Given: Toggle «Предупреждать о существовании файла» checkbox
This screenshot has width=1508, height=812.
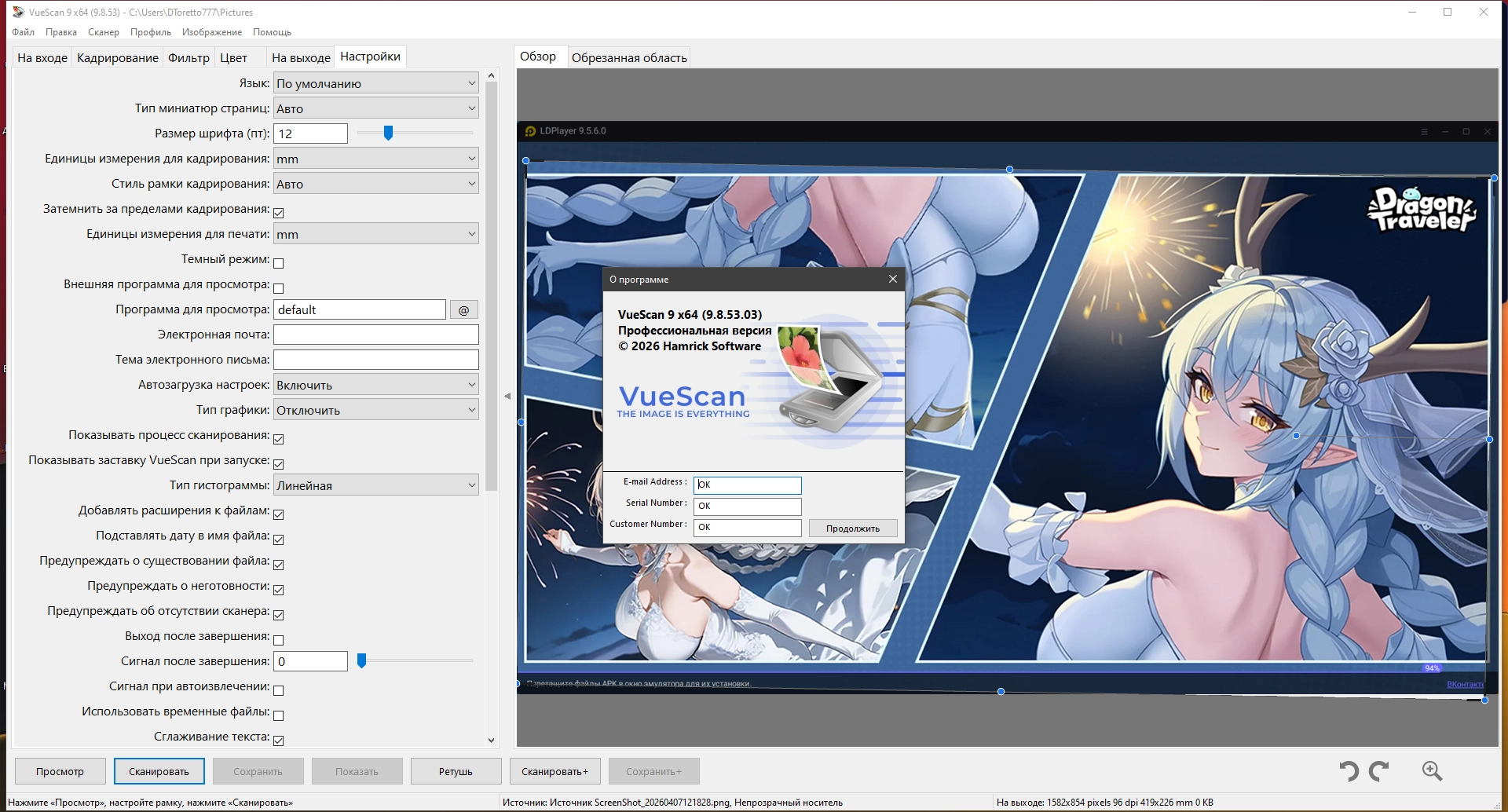Looking at the screenshot, I should pos(279,565).
